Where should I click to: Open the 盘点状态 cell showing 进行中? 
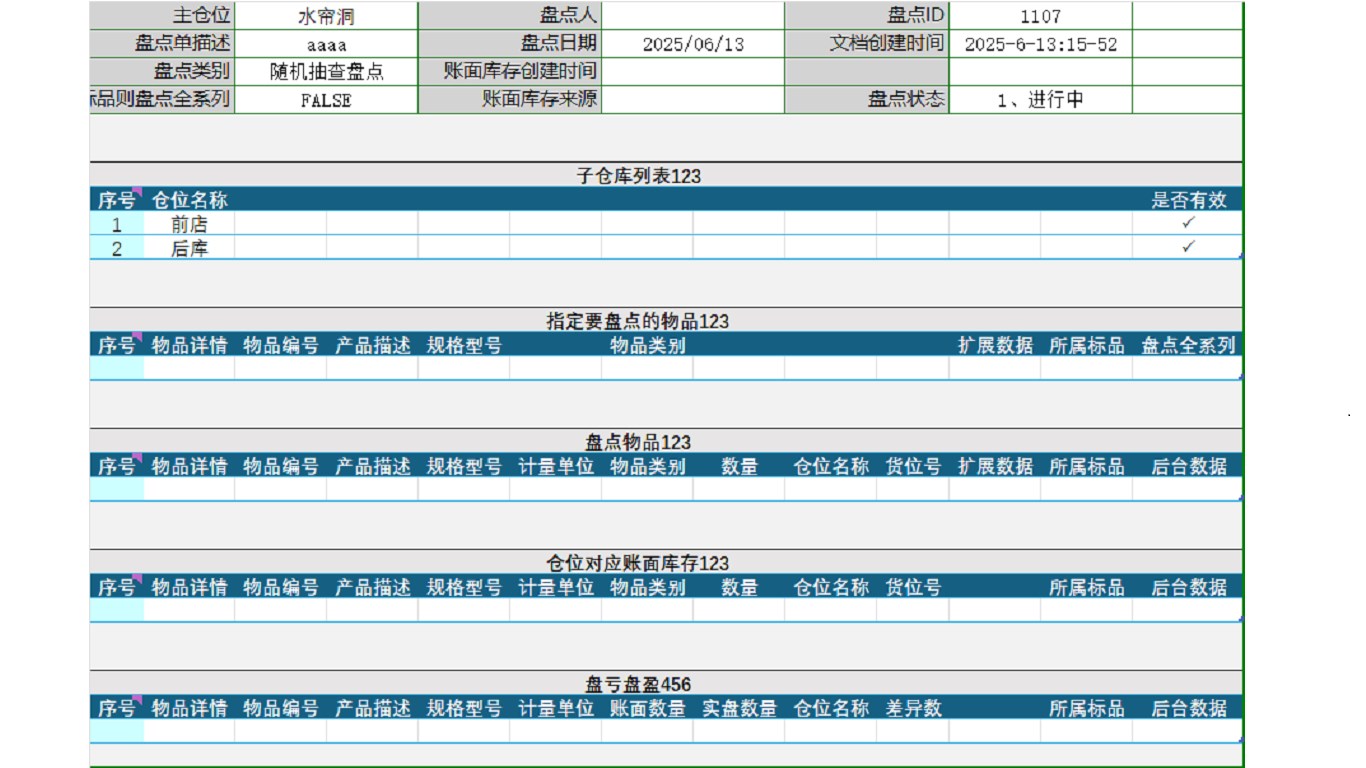[x=1043, y=100]
